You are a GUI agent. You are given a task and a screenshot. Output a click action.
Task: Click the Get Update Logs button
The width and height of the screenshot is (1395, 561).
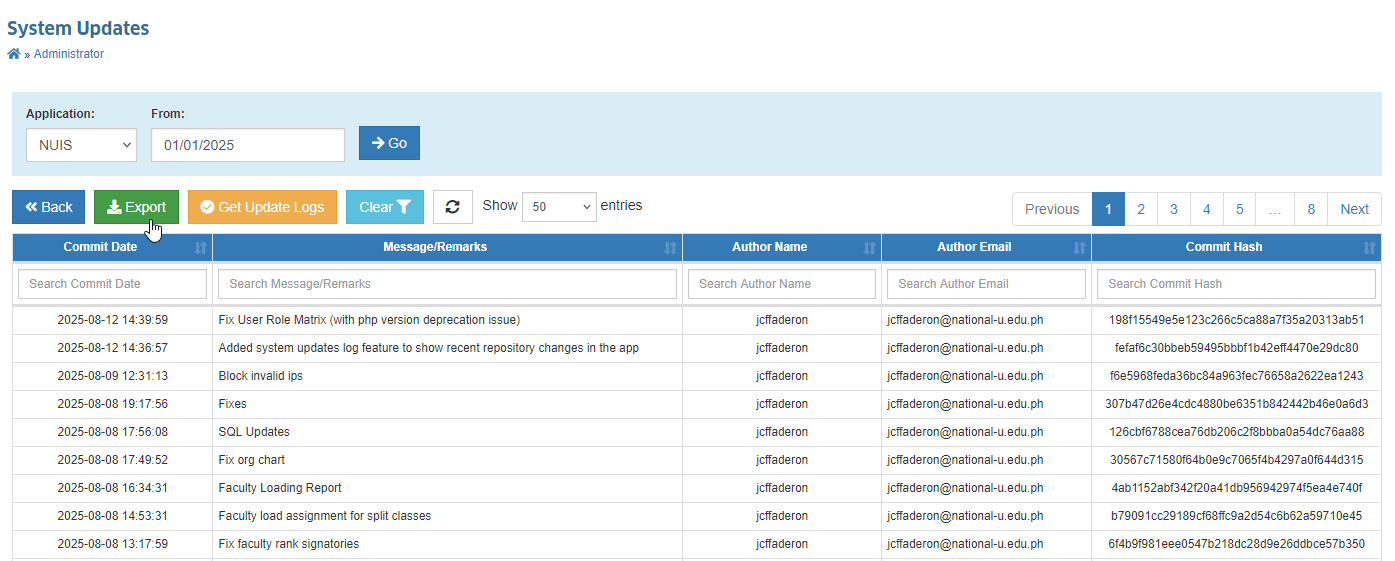point(262,207)
